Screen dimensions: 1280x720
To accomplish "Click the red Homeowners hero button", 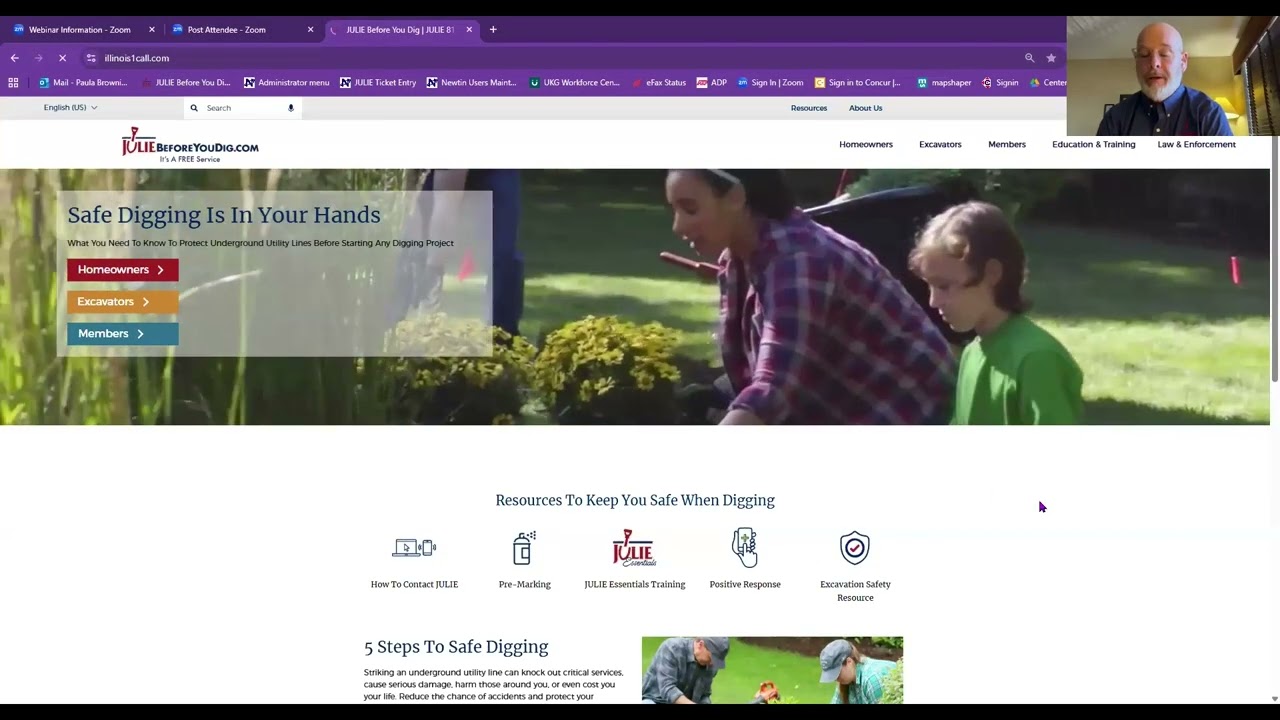I will (x=123, y=270).
